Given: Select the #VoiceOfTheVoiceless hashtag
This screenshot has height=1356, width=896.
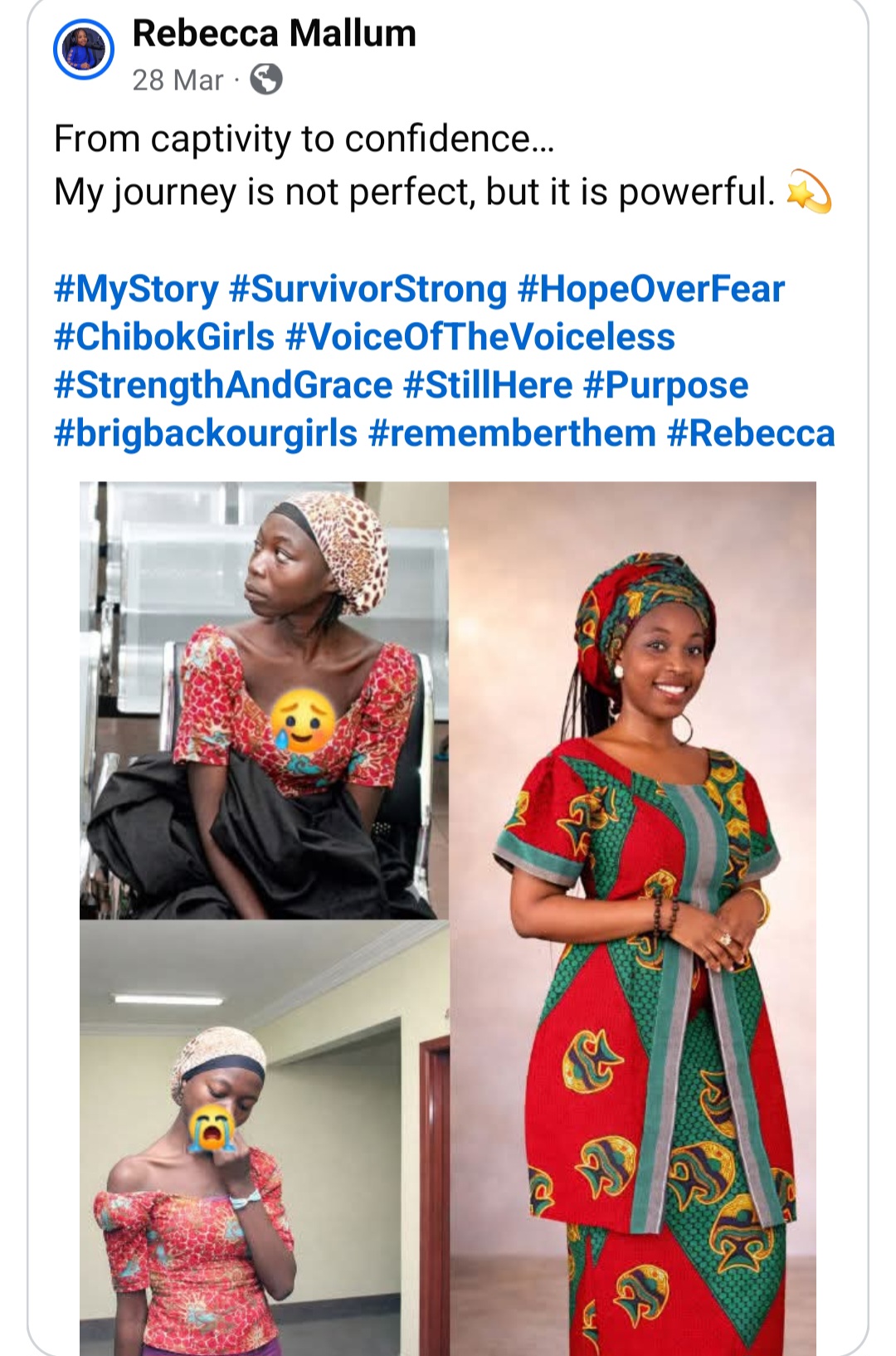Looking at the screenshot, I should pyautogui.click(x=480, y=337).
